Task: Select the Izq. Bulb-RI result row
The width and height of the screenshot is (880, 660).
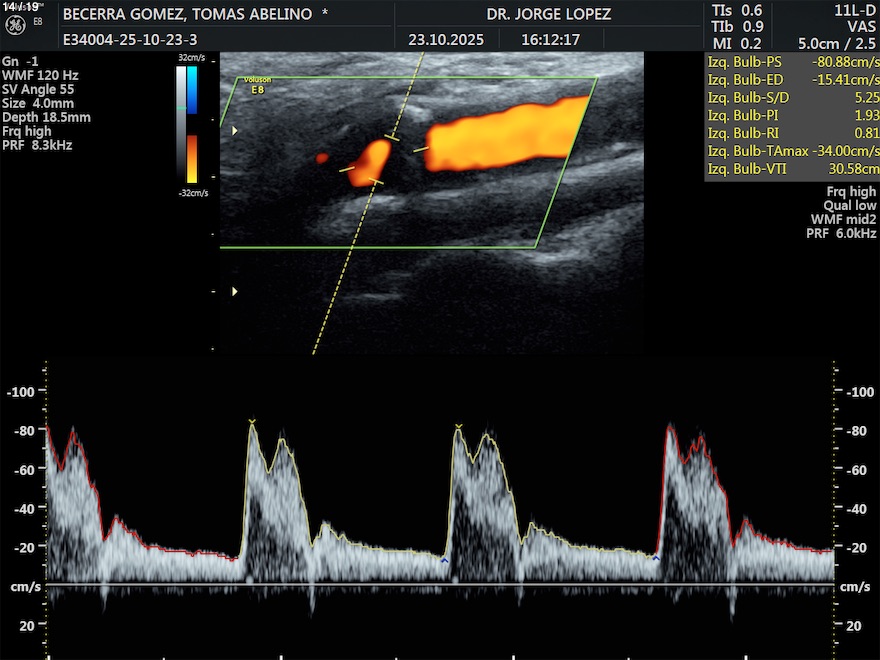Action: 791,134
